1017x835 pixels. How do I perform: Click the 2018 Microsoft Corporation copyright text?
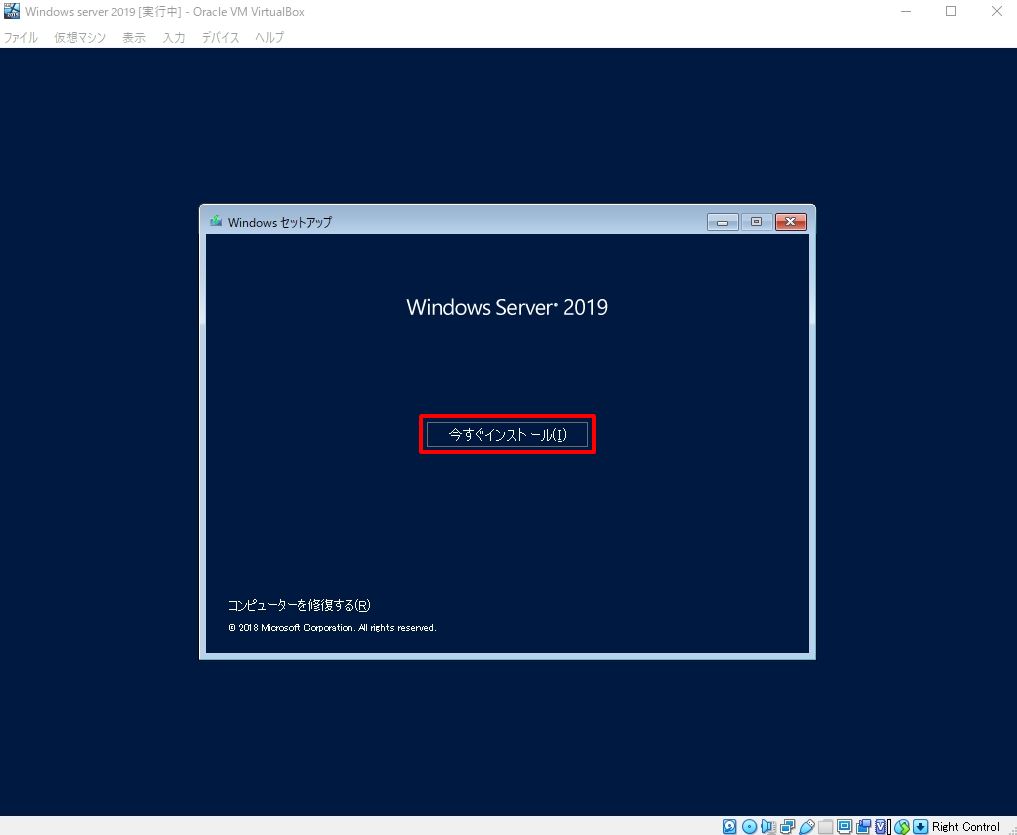click(x=332, y=628)
